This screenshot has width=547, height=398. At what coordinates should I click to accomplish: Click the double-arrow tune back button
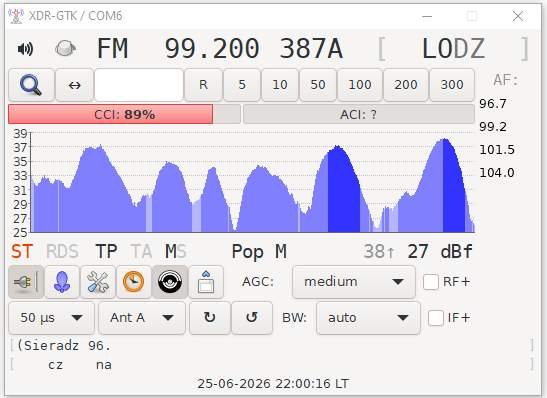[x=75, y=85]
